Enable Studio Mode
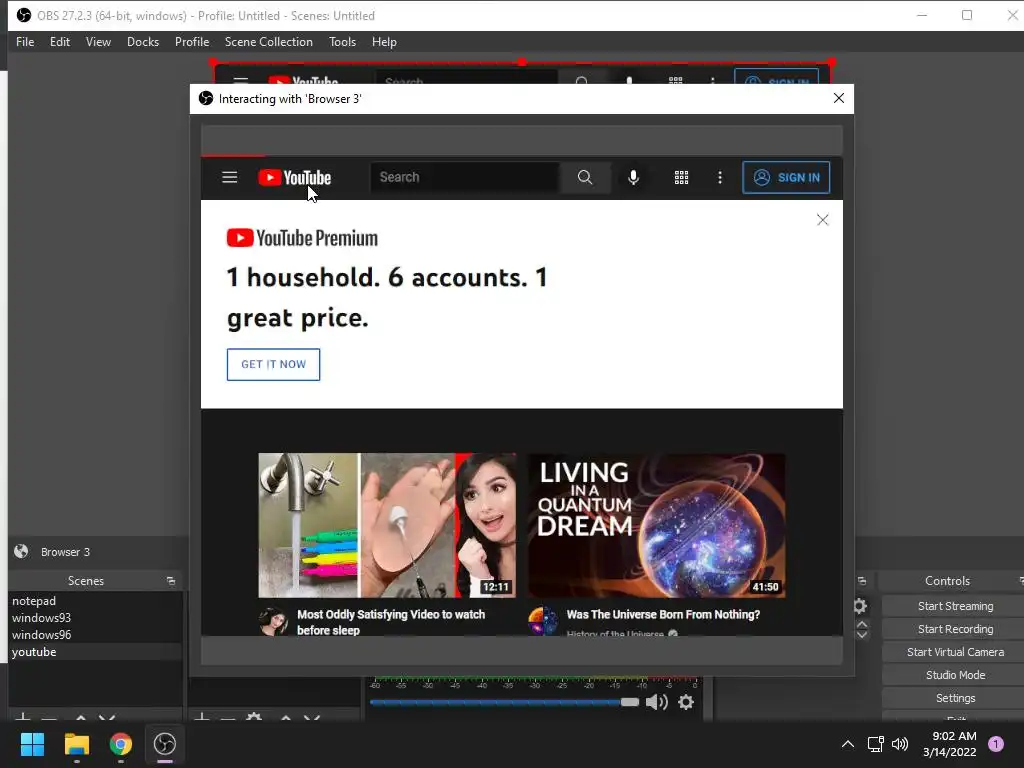 pos(955,675)
